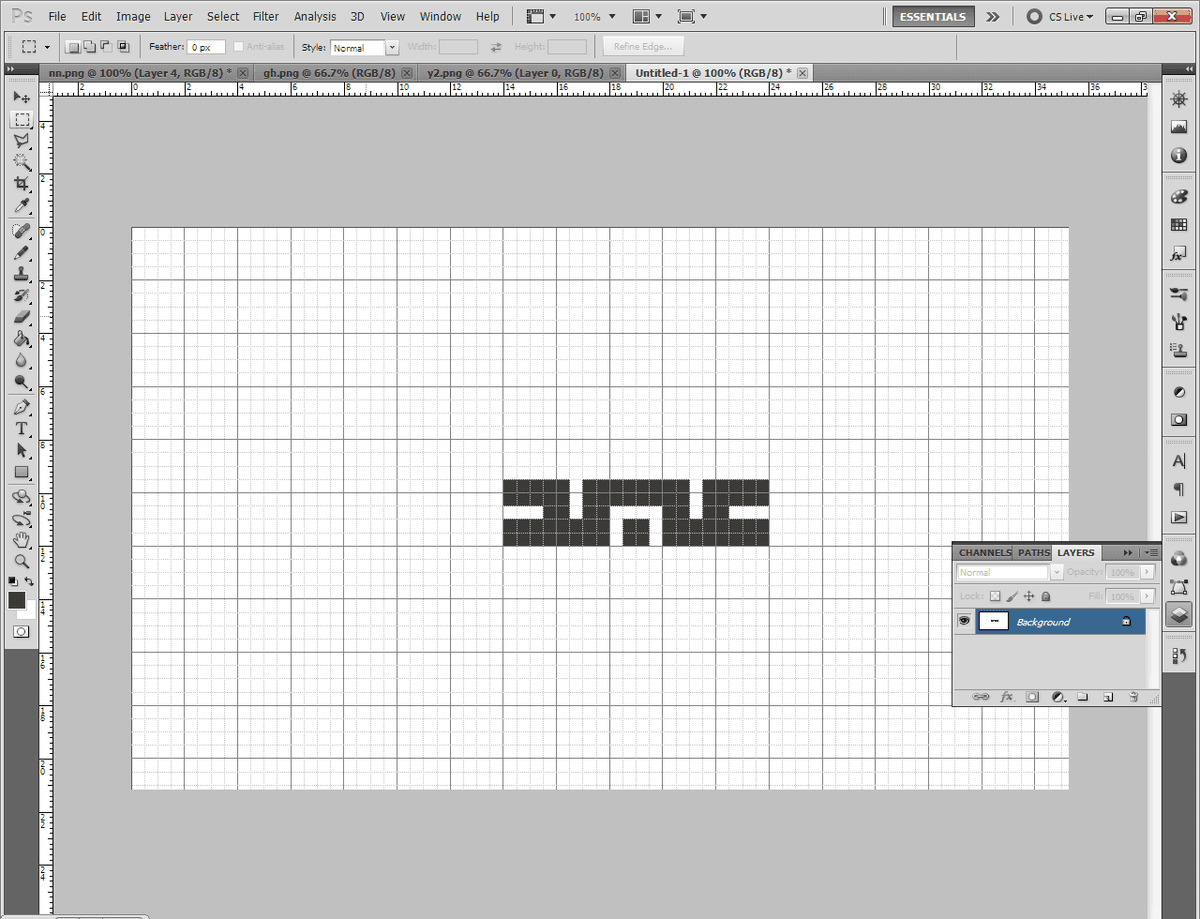Swap foreground and background colors
Viewport: 1200px width, 919px height.
click(30, 581)
